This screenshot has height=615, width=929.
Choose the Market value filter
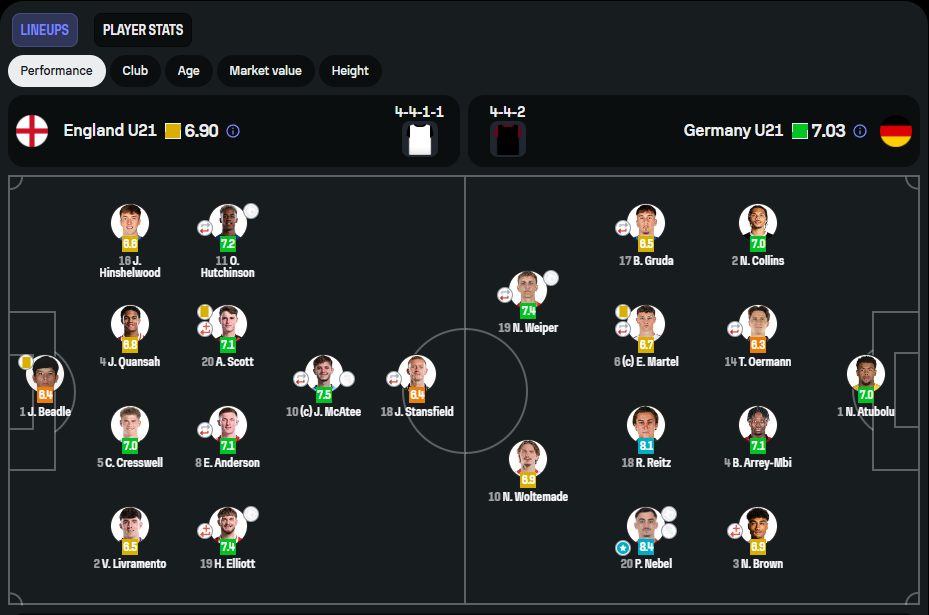click(x=265, y=71)
